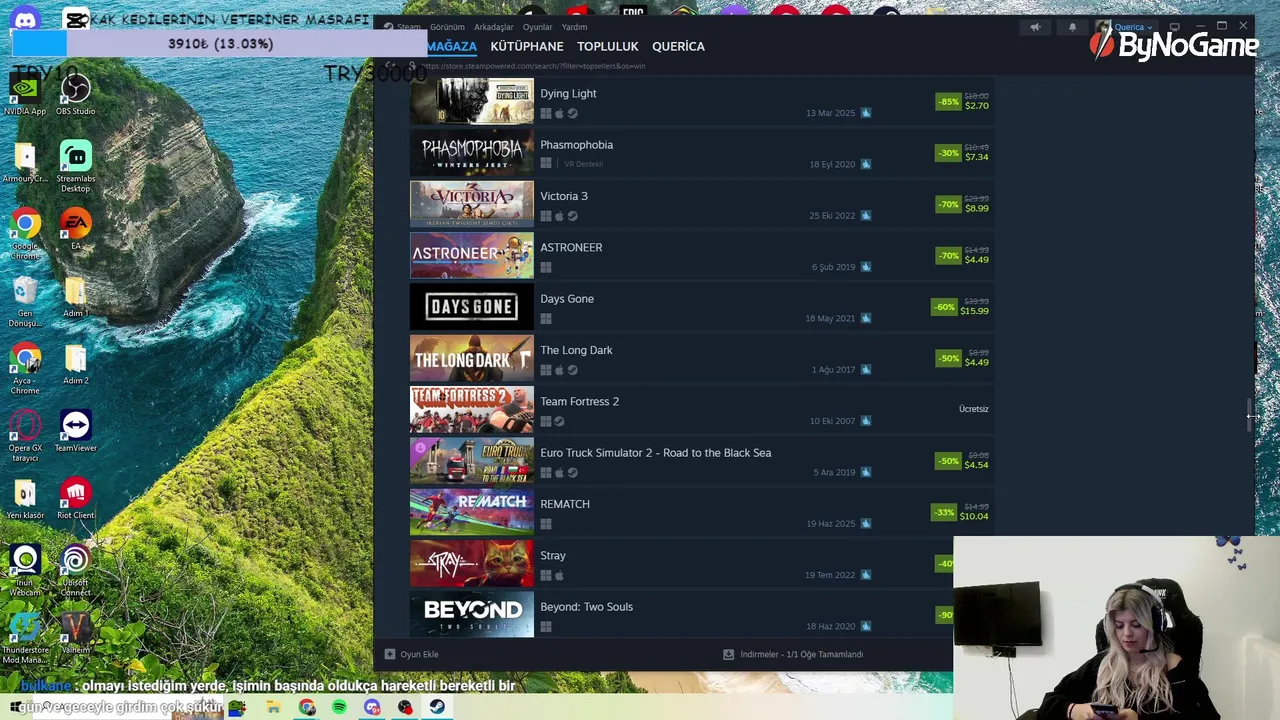Open the Dying Light store listing
Image resolution: width=1280 pixels, height=720 pixels.
[700, 101]
